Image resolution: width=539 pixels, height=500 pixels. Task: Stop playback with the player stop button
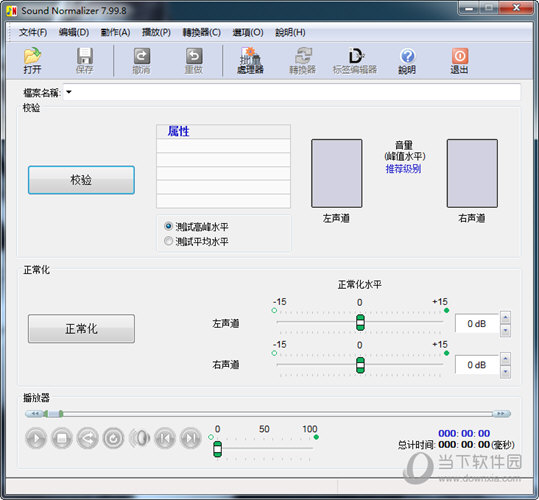[62, 438]
